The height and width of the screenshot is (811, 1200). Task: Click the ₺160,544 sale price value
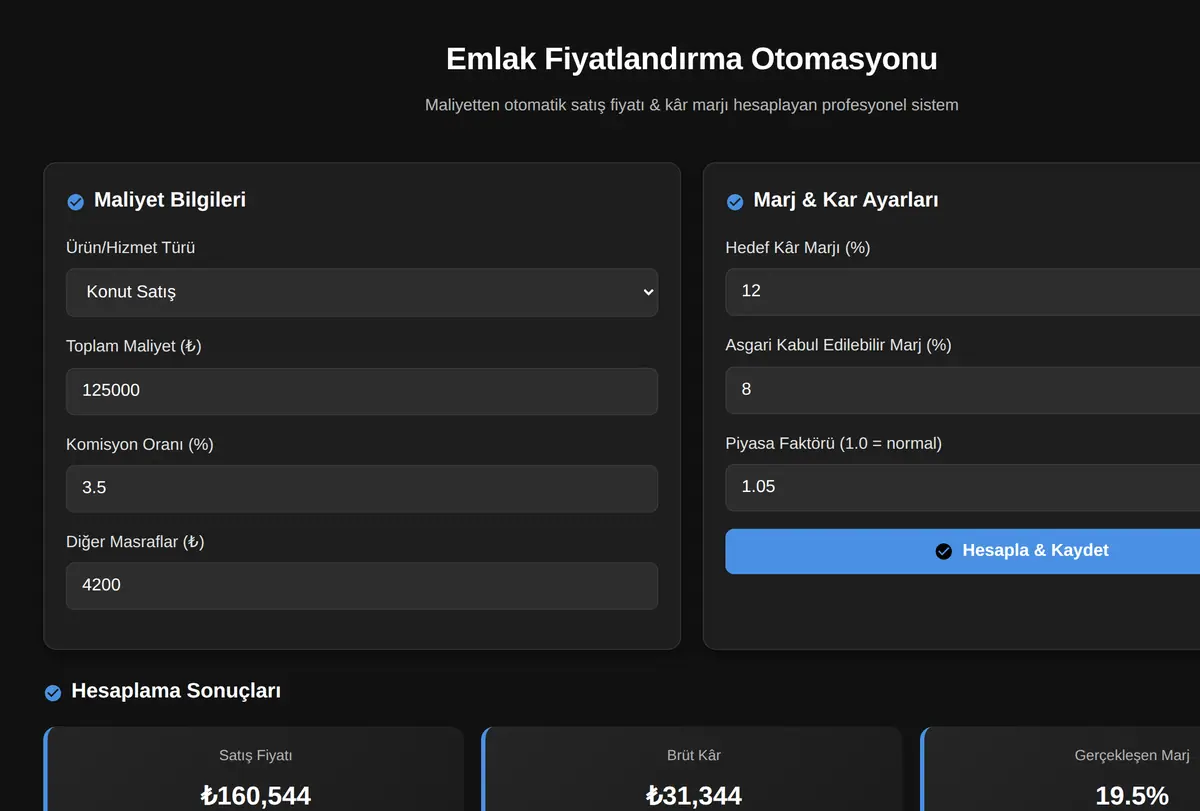tap(256, 796)
